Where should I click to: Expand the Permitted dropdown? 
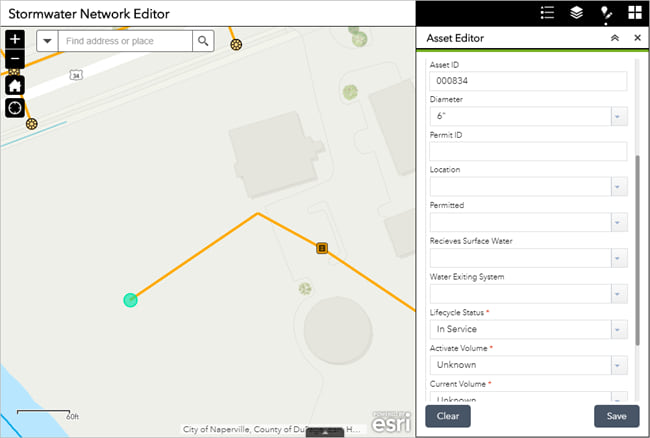pyautogui.click(x=618, y=222)
